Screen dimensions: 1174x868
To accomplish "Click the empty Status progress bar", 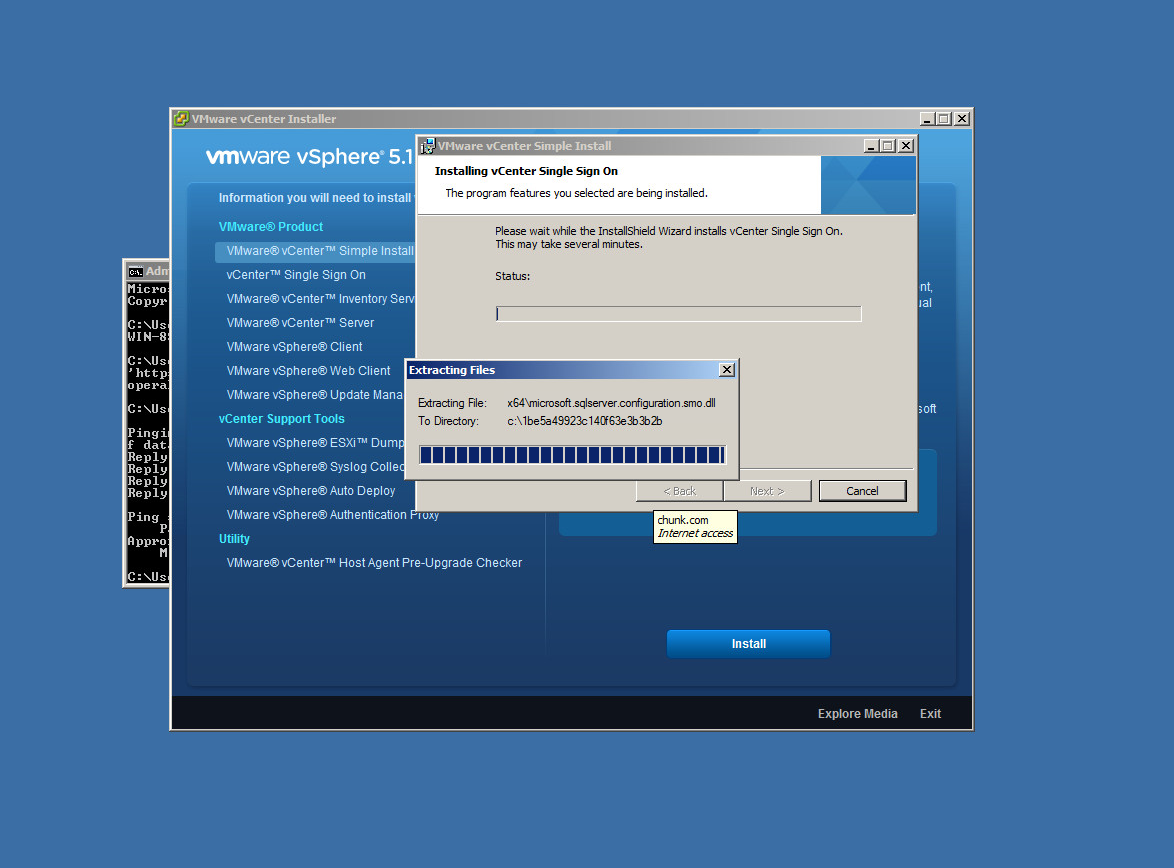I will pyautogui.click(x=678, y=314).
